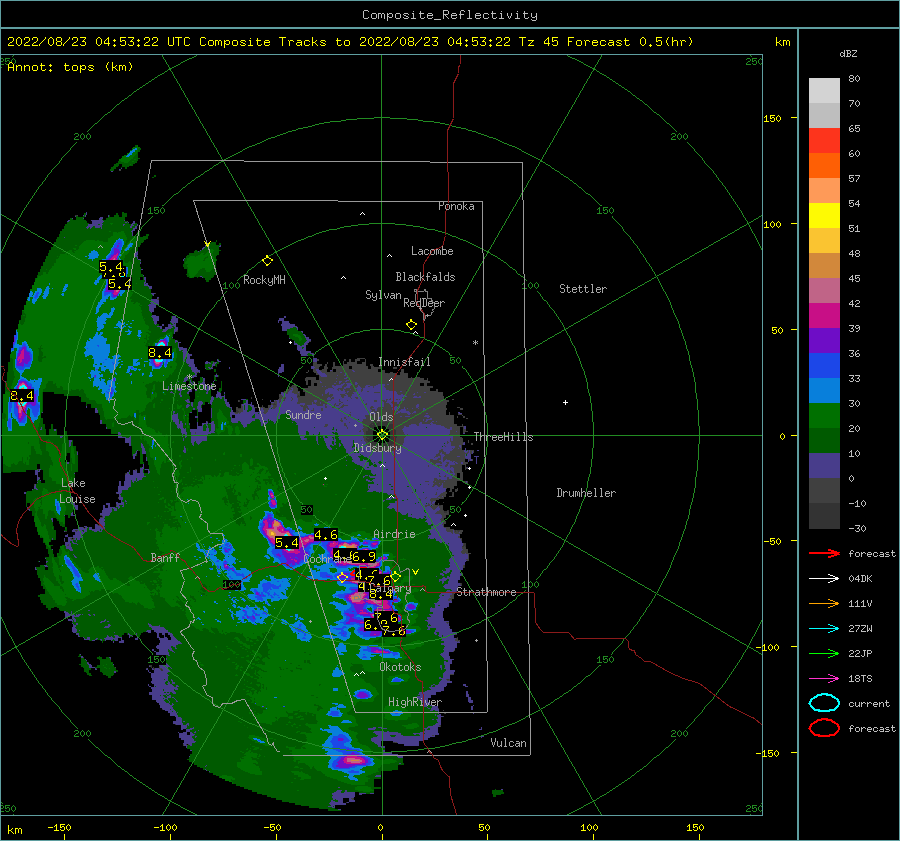900x841 pixels.
Task: Click the Olds town label
Action: click(x=381, y=417)
